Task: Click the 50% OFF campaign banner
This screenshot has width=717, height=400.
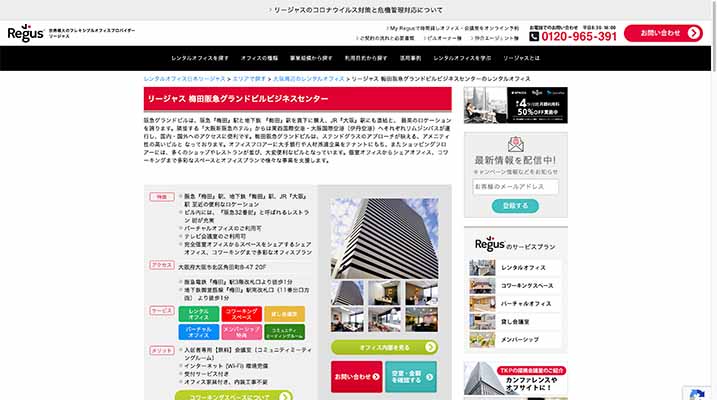Action: pos(515,105)
